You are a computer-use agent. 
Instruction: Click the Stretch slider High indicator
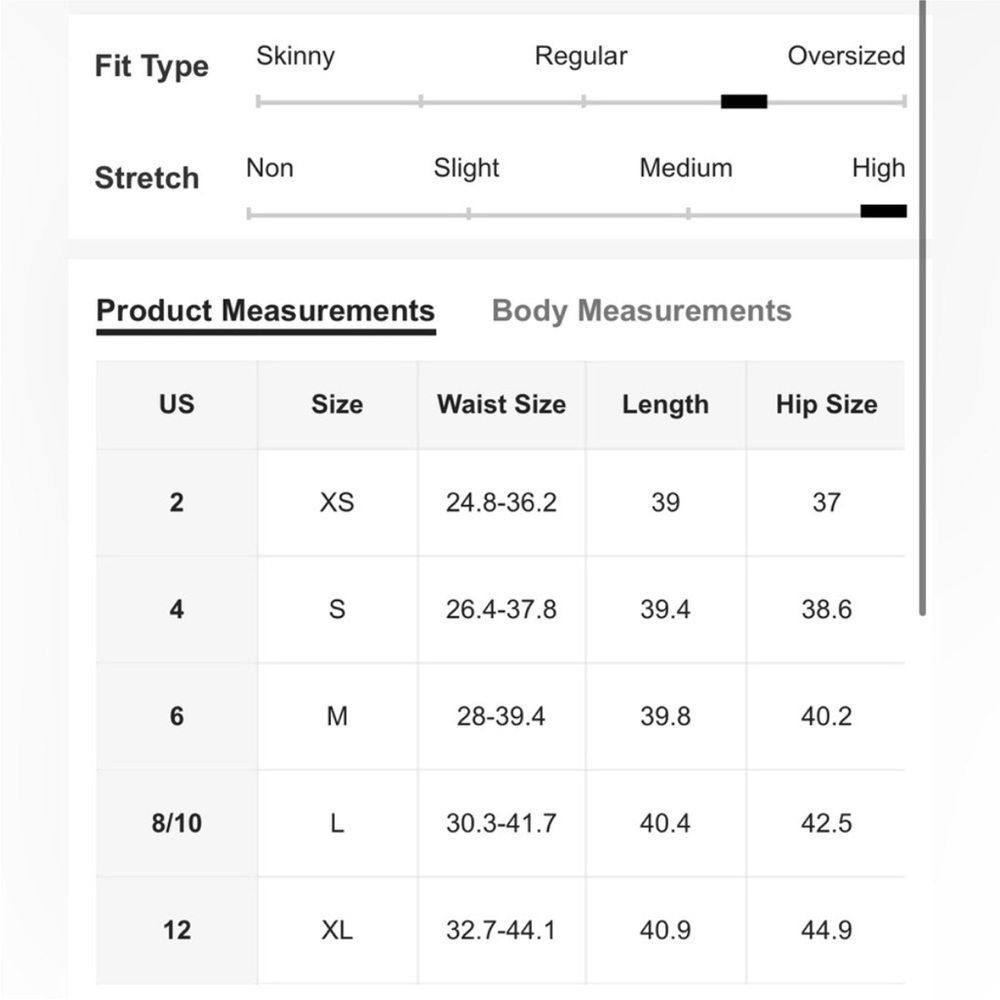tap(883, 211)
